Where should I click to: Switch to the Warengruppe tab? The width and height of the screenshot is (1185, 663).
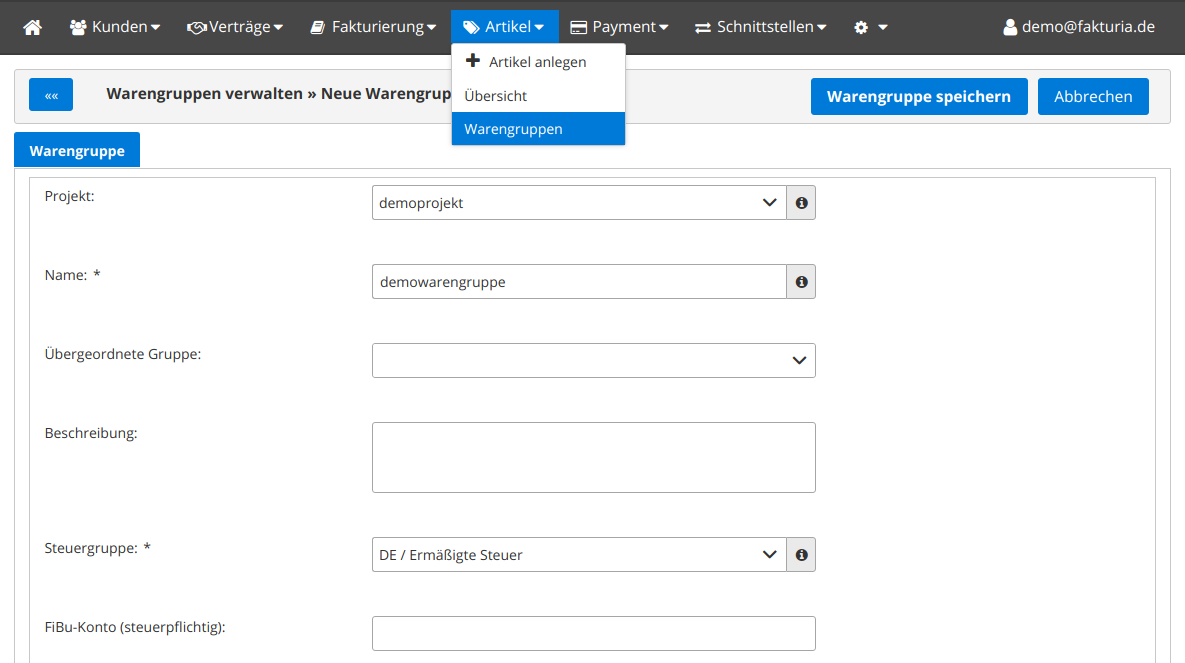[x=77, y=151]
